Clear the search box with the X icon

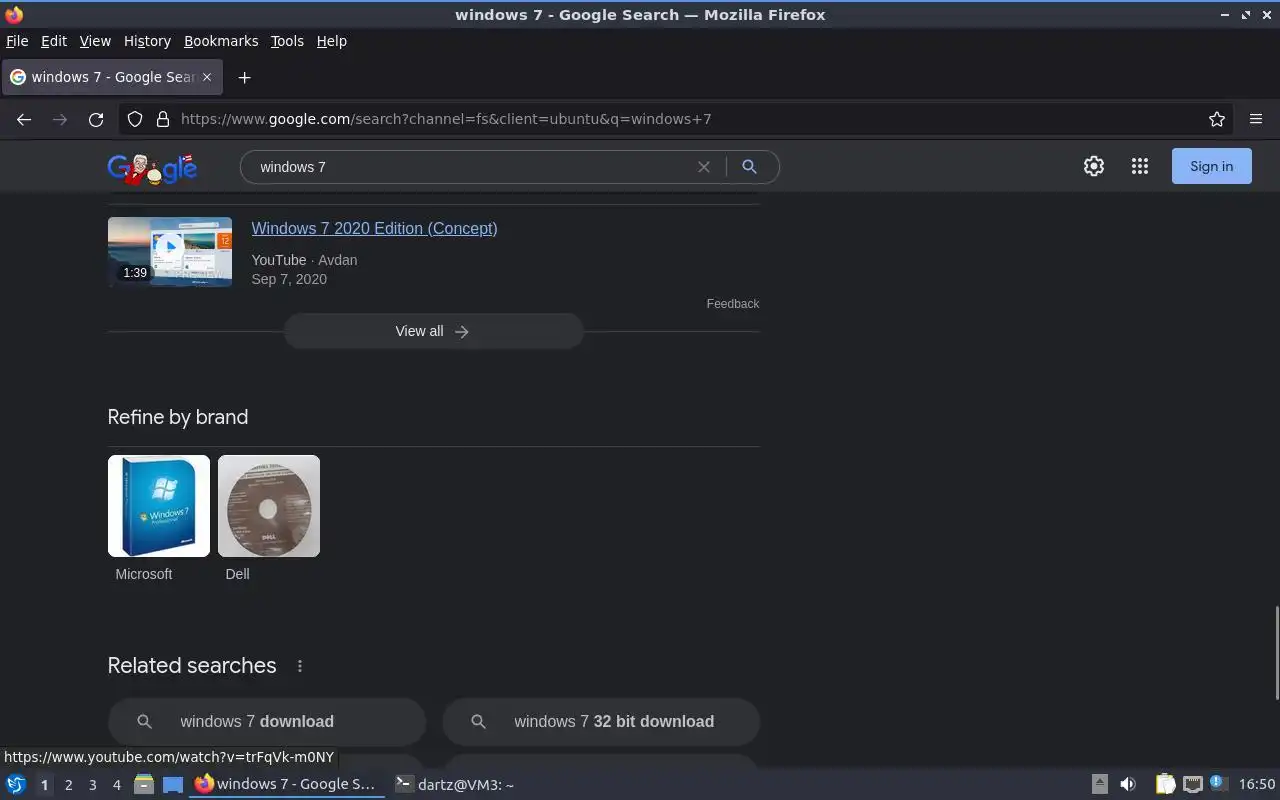[x=704, y=167]
